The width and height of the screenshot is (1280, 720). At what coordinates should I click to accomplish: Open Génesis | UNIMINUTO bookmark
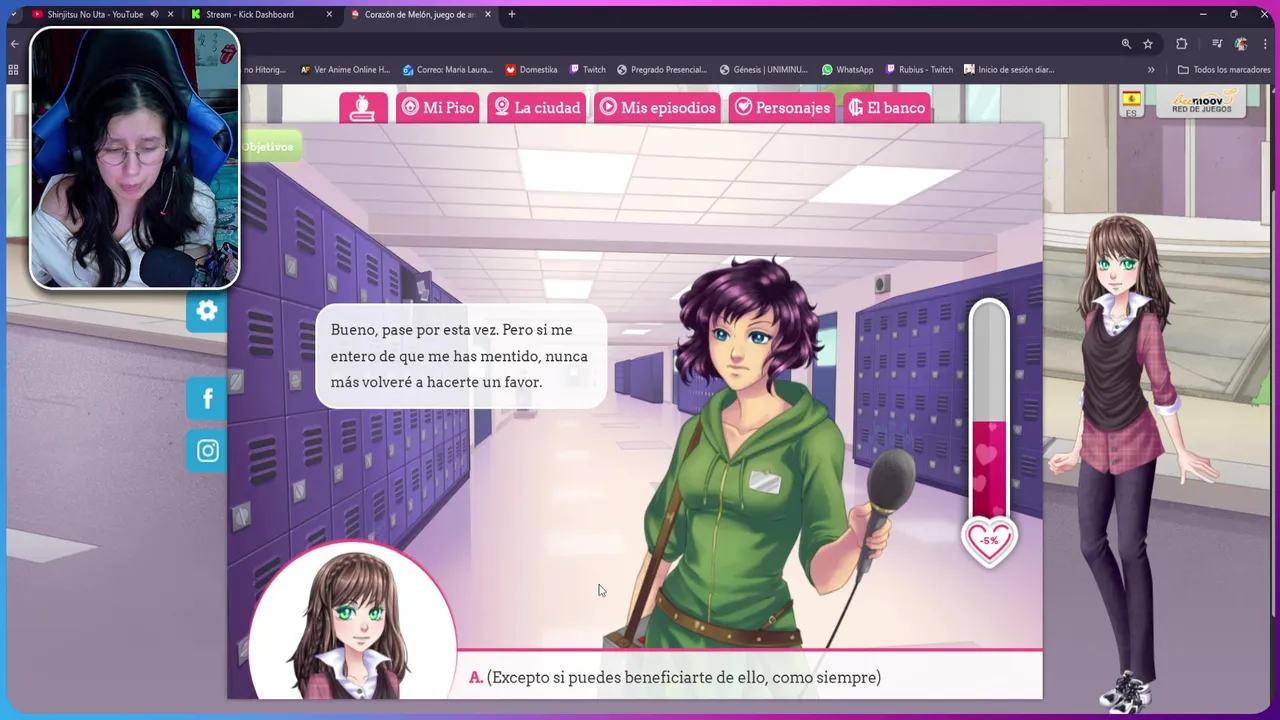coord(763,70)
